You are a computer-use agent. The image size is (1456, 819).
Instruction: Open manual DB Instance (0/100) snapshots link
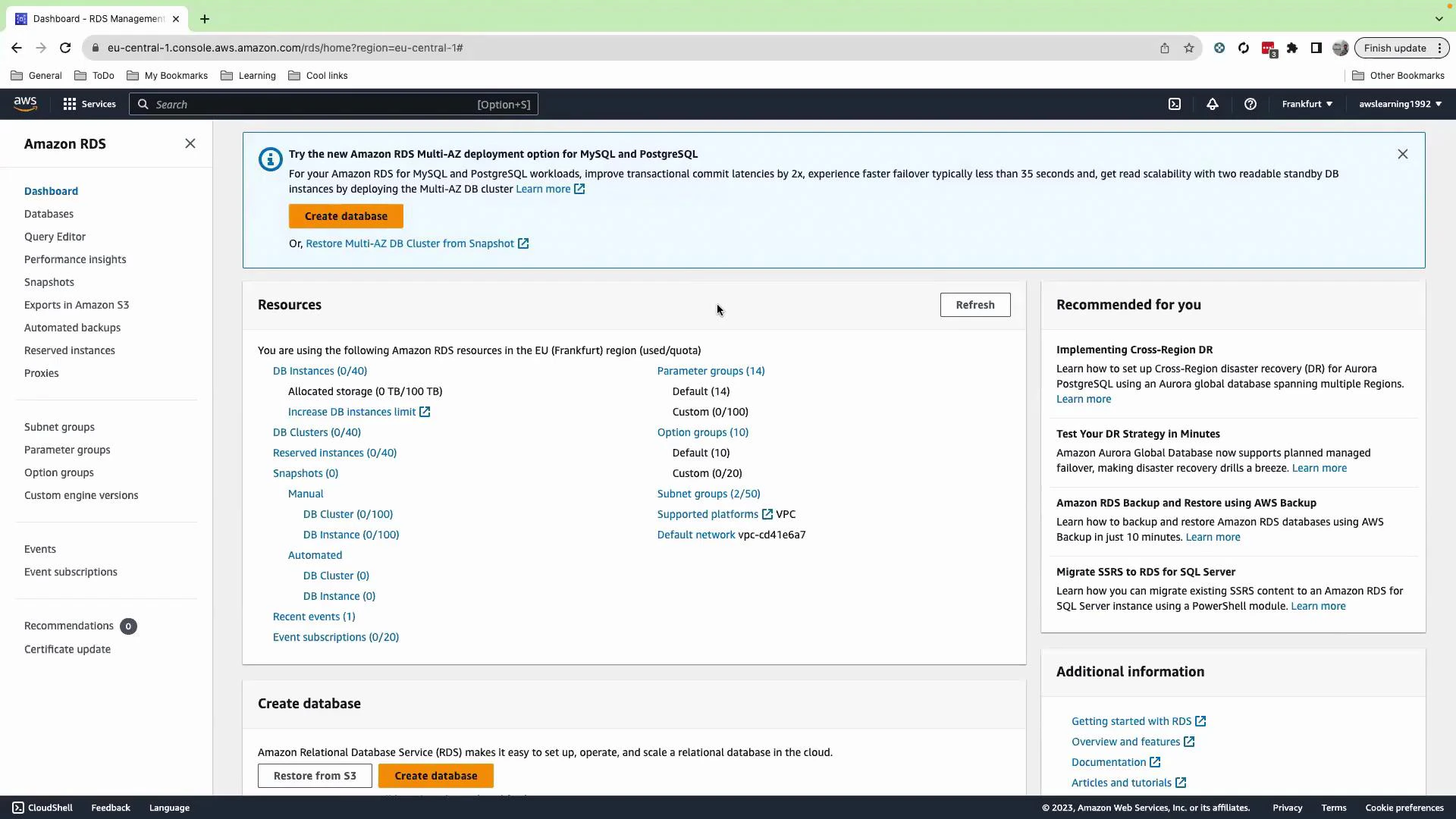point(351,535)
